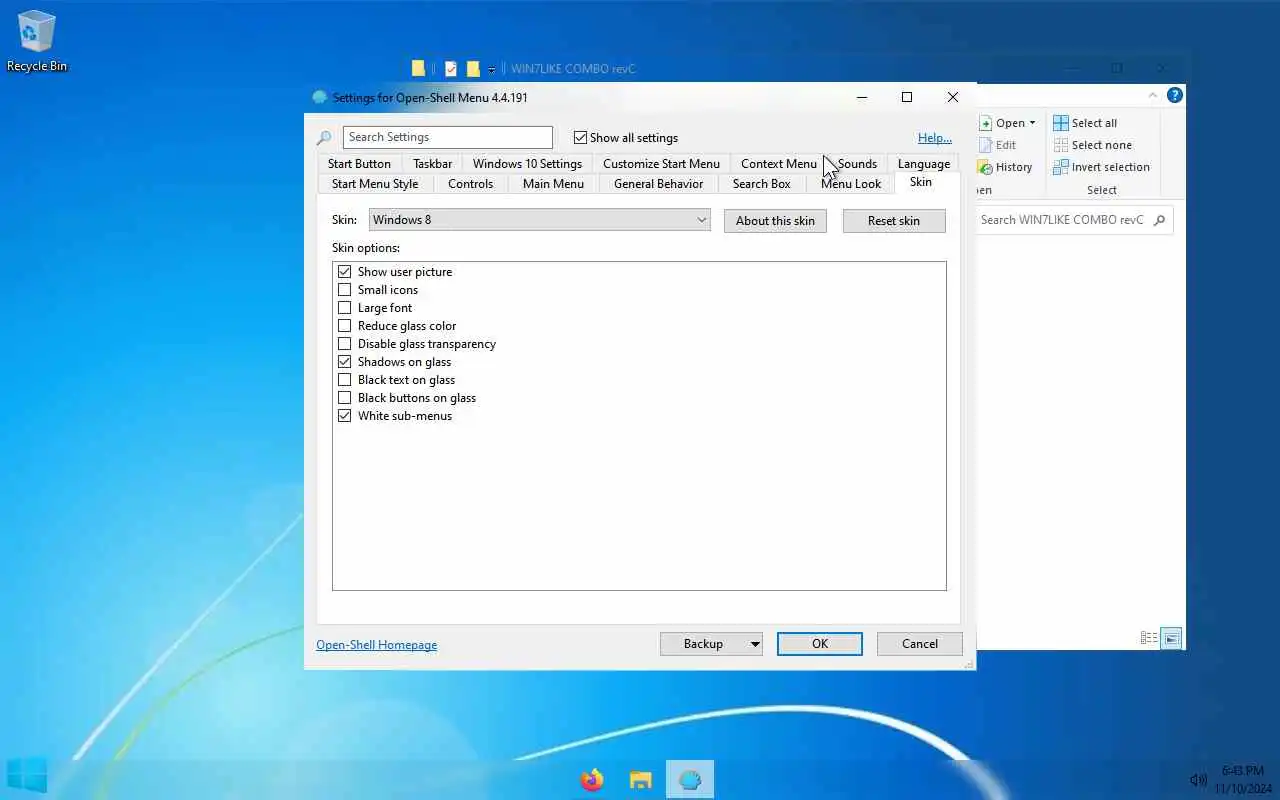Viewport: 1280px width, 800px height.
Task: Confirm settings with OK button
Action: [820, 644]
